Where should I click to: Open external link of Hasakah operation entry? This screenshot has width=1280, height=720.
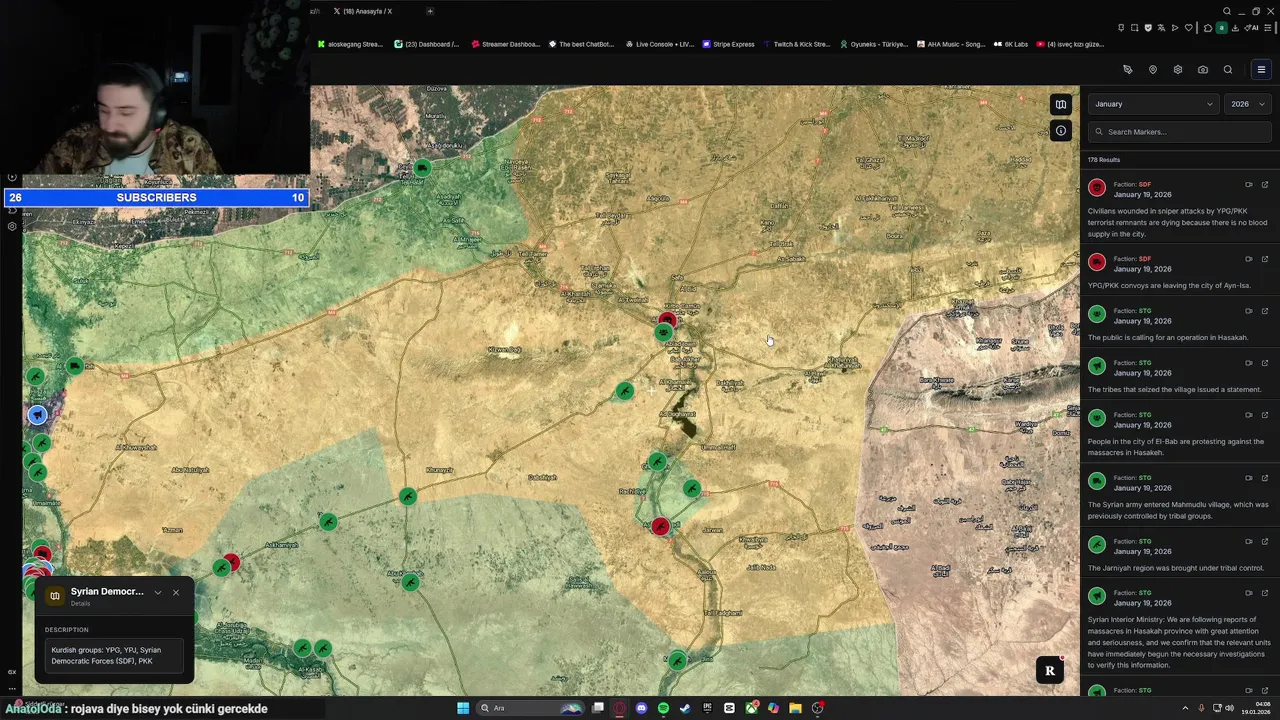point(1265,311)
